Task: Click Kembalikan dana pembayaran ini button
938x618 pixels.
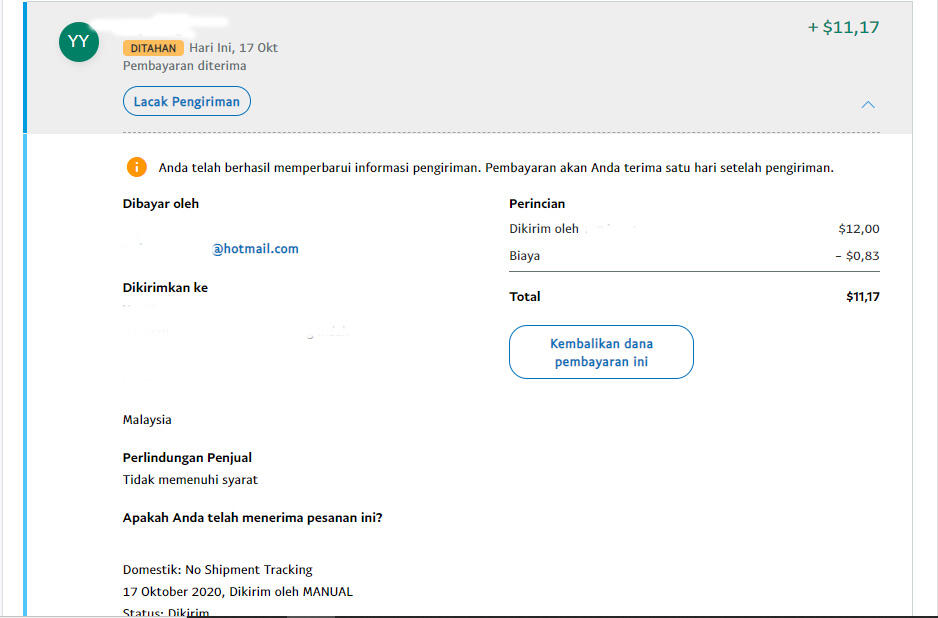Action: coord(601,352)
